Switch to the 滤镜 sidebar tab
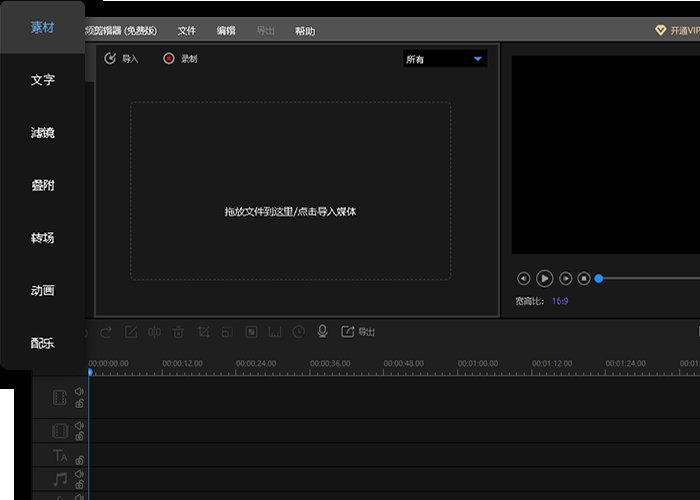The width and height of the screenshot is (700, 500). (42, 133)
